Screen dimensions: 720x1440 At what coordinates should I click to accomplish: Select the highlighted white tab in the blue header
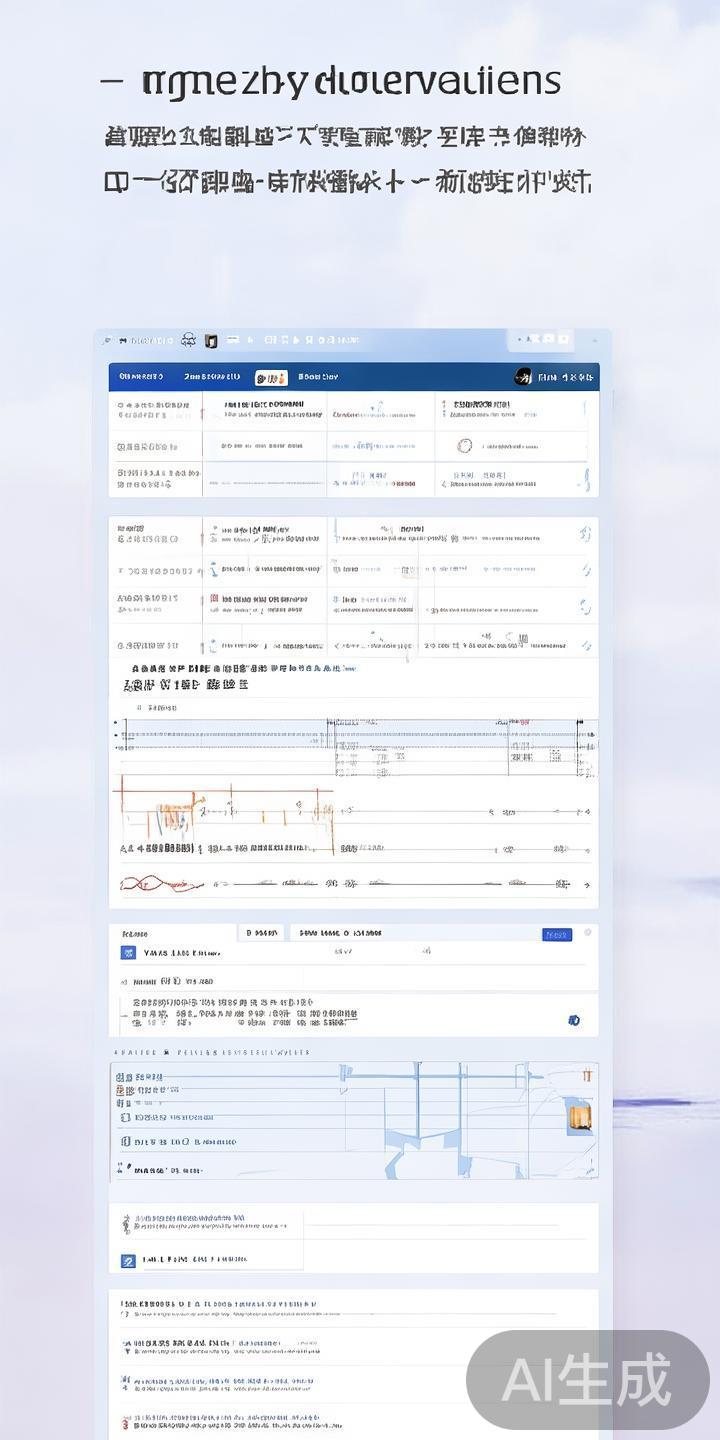tap(270, 377)
